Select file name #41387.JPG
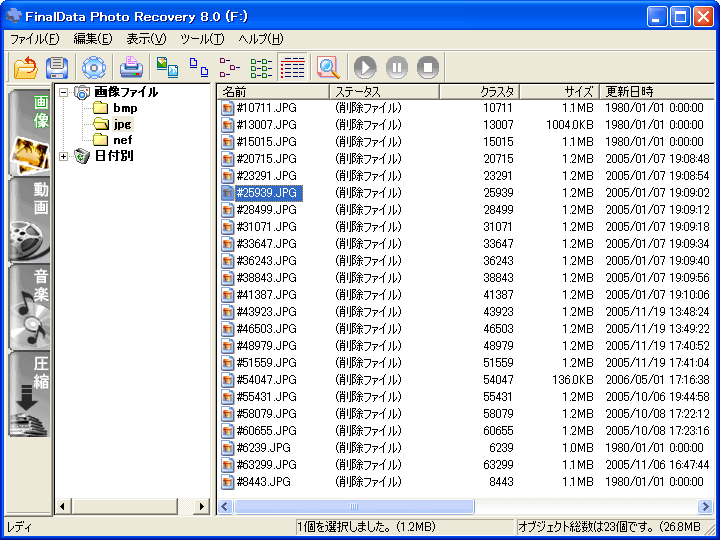 (x=266, y=295)
